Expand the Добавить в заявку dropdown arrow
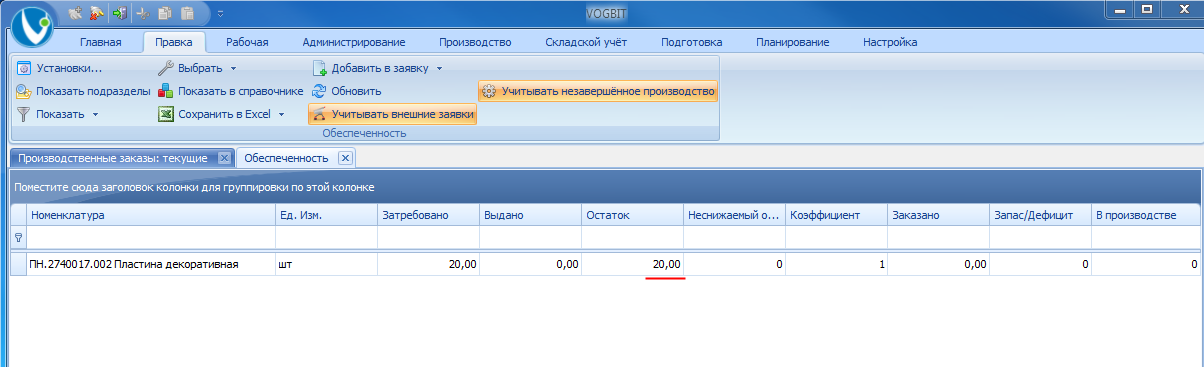Viewport: 1204px width, 367px height. click(x=439, y=68)
